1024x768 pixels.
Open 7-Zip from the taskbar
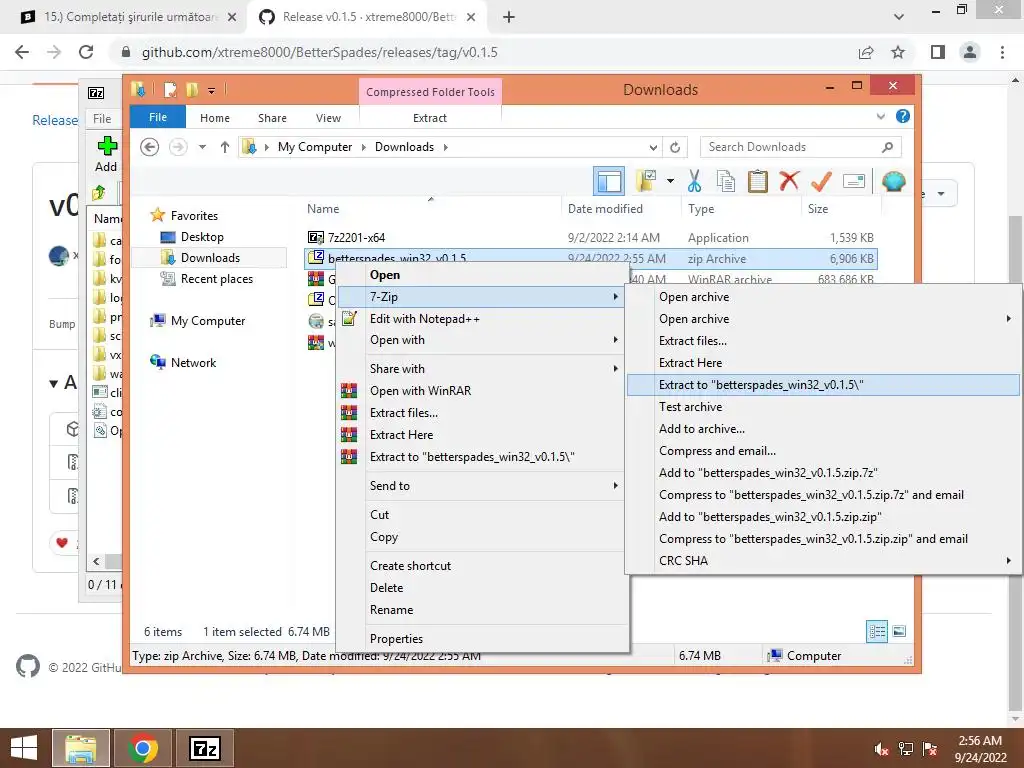point(205,748)
